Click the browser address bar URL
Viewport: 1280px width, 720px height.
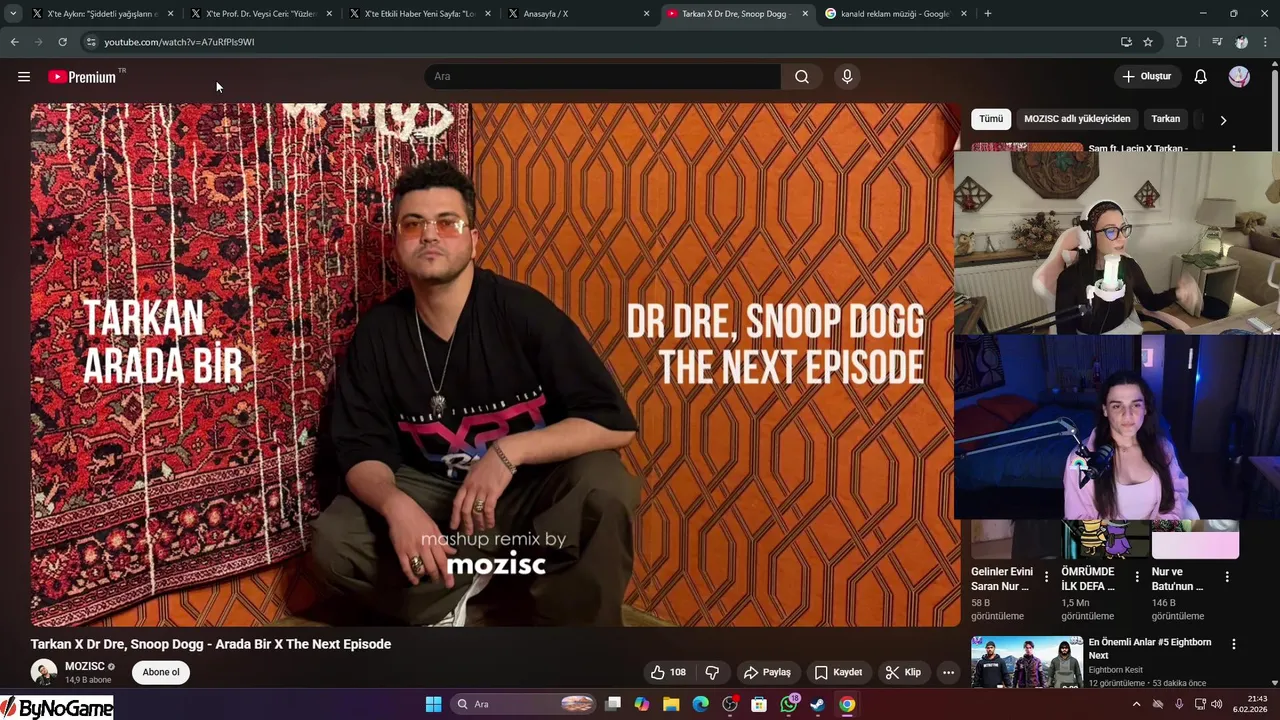(x=179, y=42)
